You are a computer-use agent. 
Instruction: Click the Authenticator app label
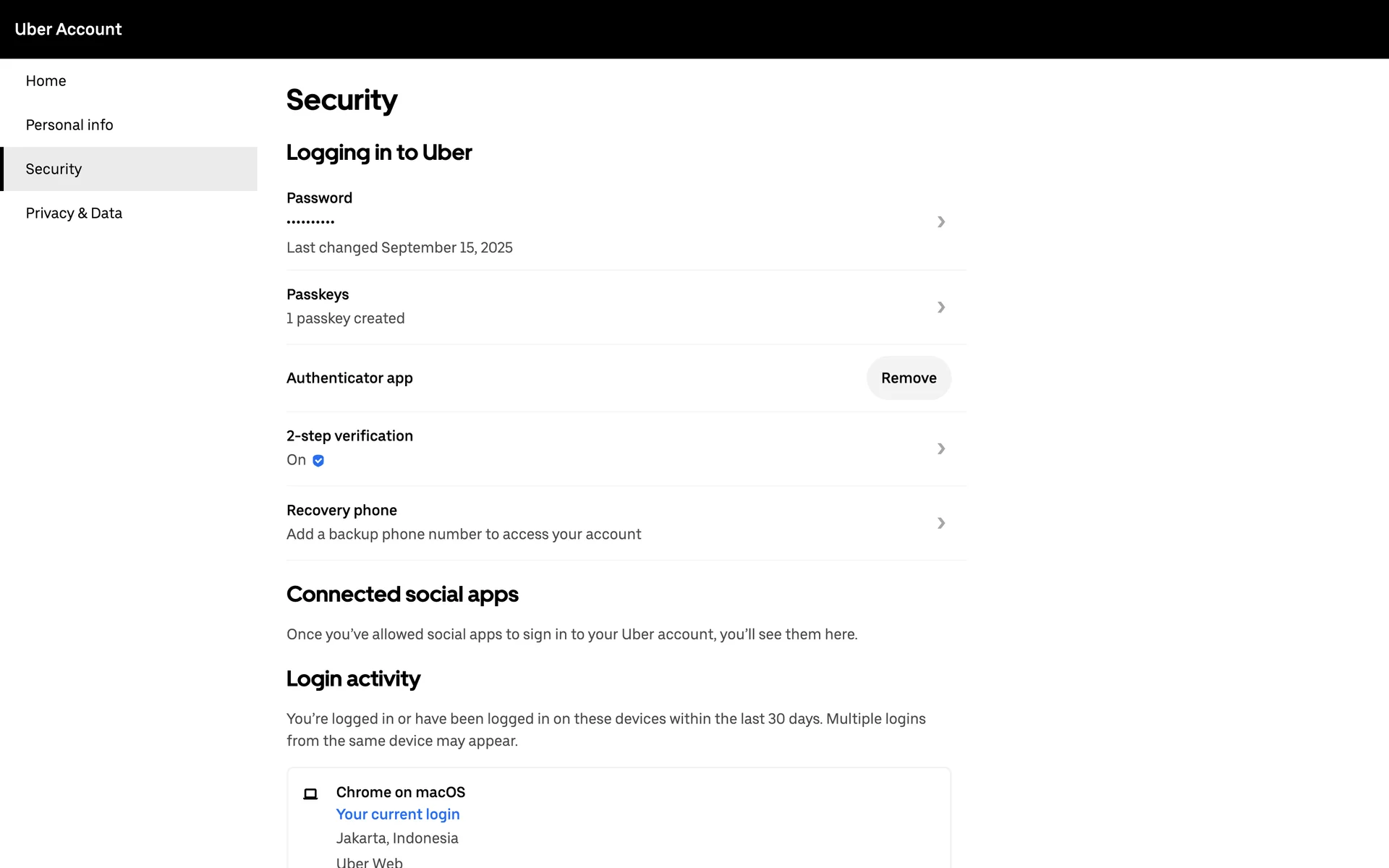tap(349, 378)
